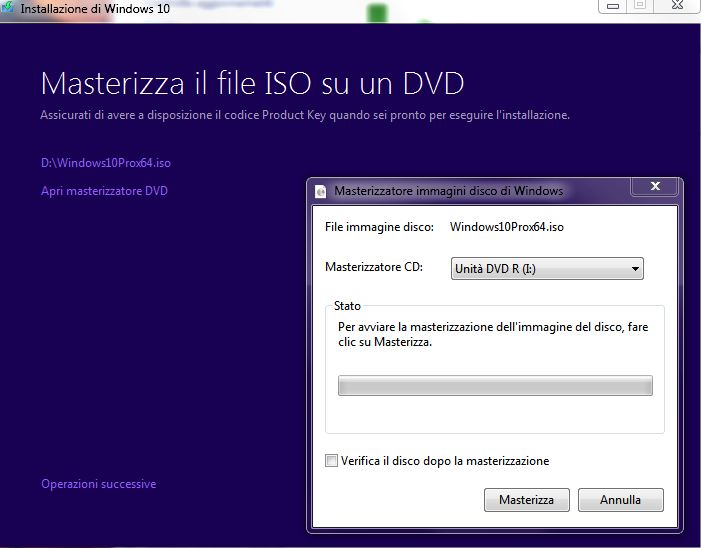
Task: Click the burn progress bar
Action: point(495,385)
